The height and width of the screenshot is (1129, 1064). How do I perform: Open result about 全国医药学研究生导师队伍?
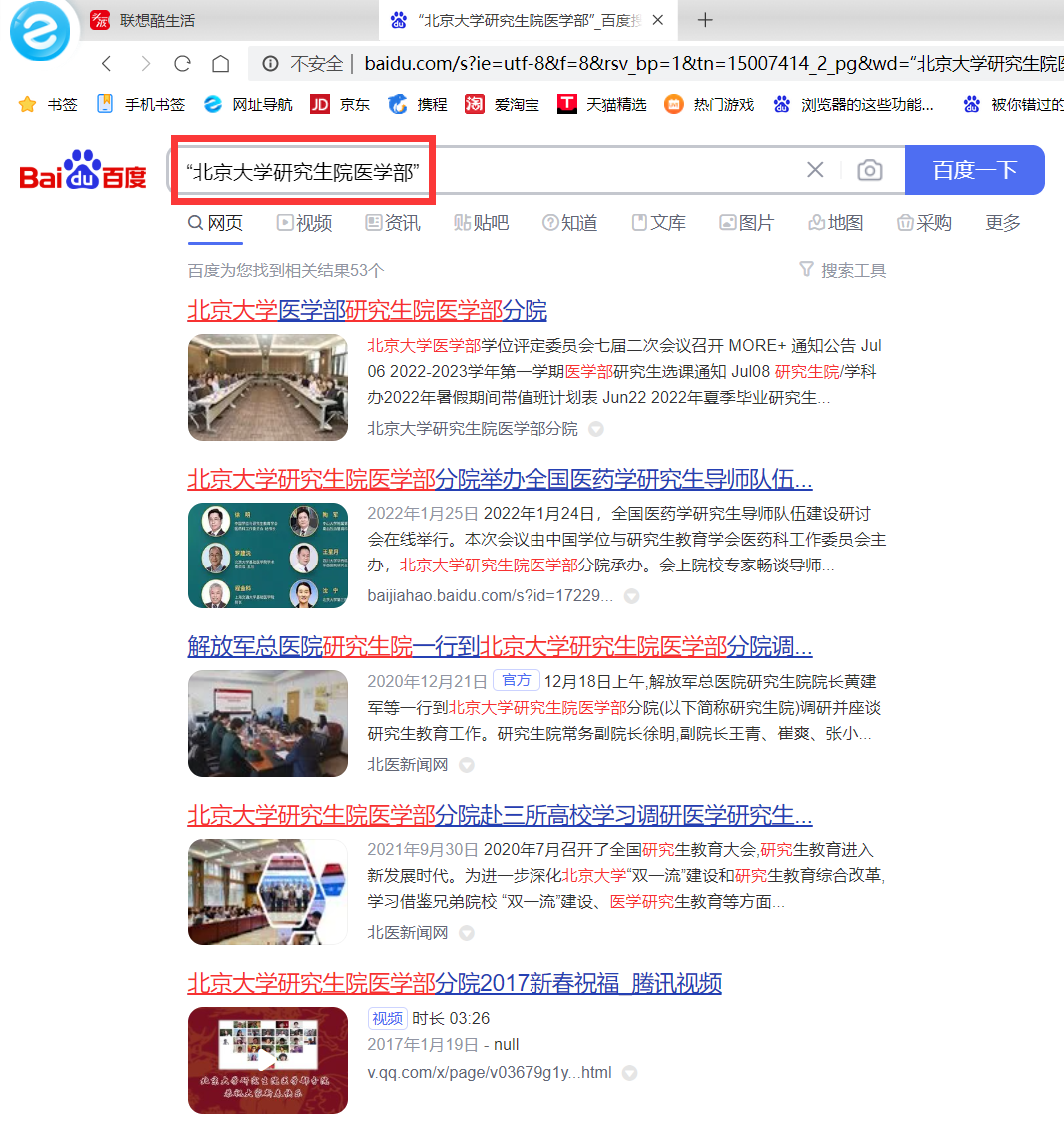[500, 479]
